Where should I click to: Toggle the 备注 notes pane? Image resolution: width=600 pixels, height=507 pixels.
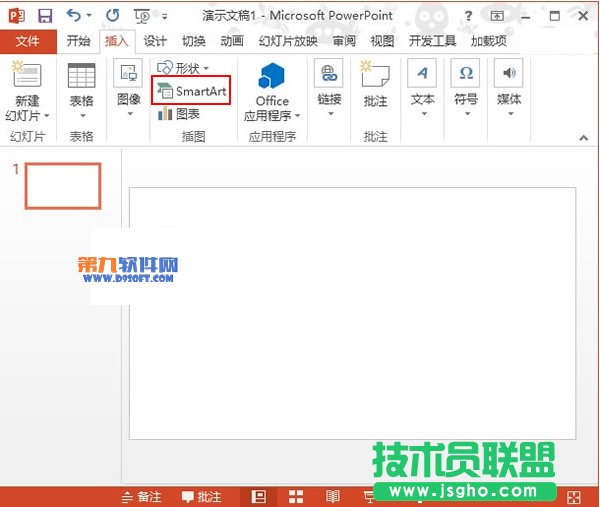pyautogui.click(x=141, y=497)
